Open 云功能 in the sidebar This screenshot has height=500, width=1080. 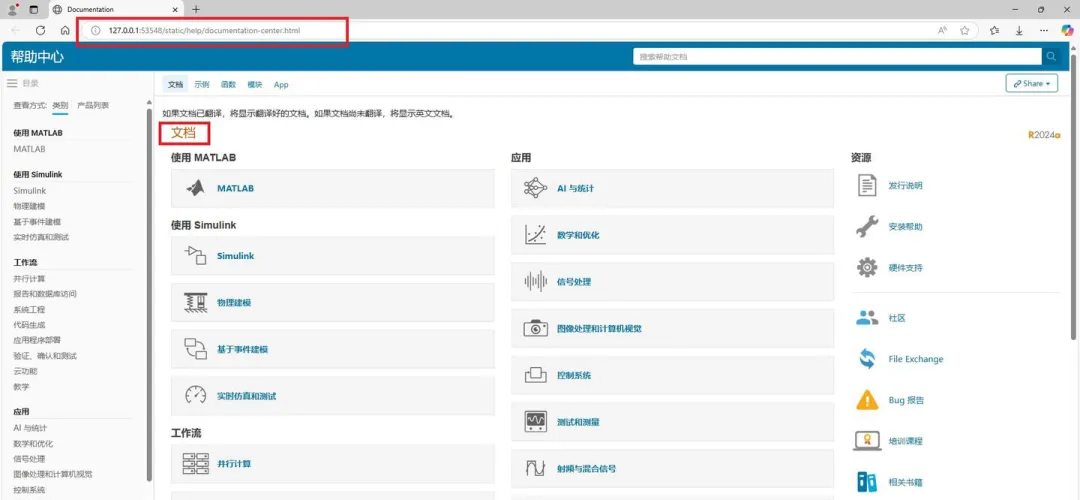[25, 371]
